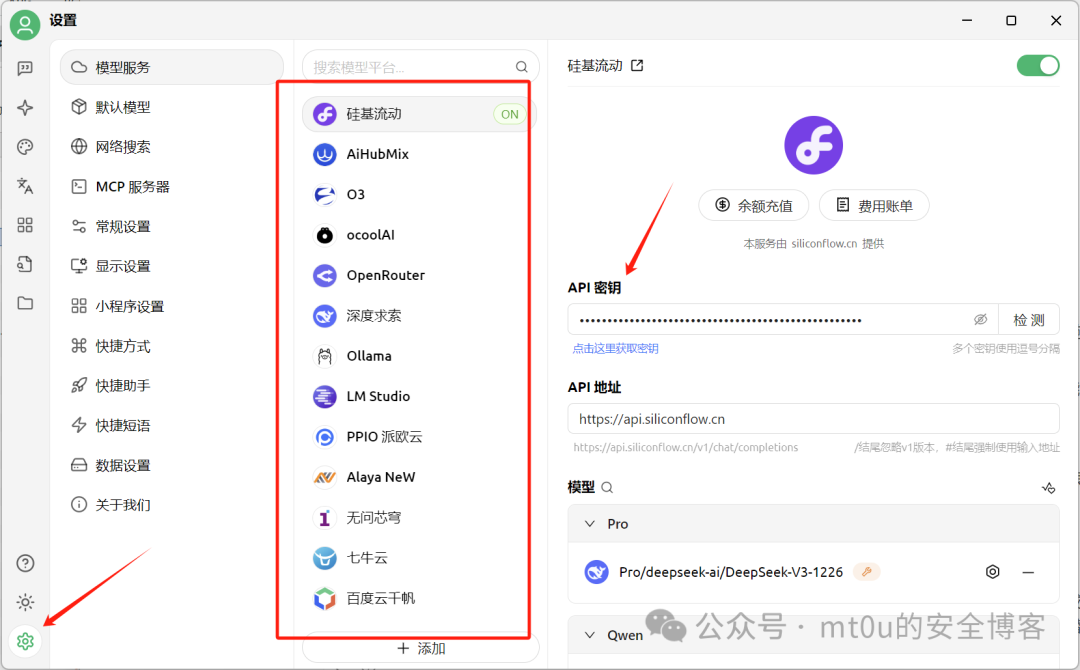
Task: Click the help question mark icon
Action: [25, 563]
